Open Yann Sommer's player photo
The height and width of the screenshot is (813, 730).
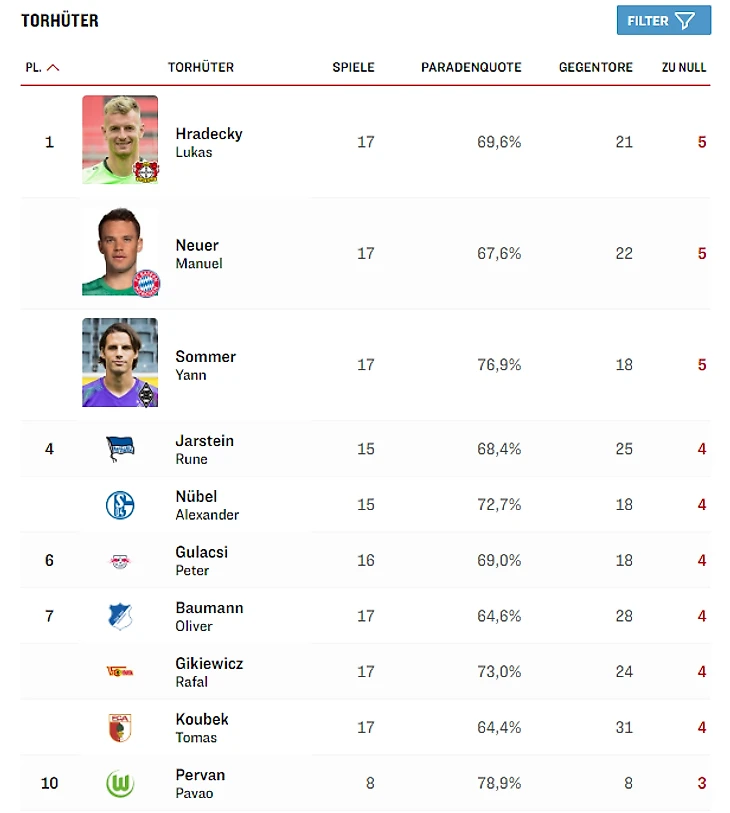120,363
